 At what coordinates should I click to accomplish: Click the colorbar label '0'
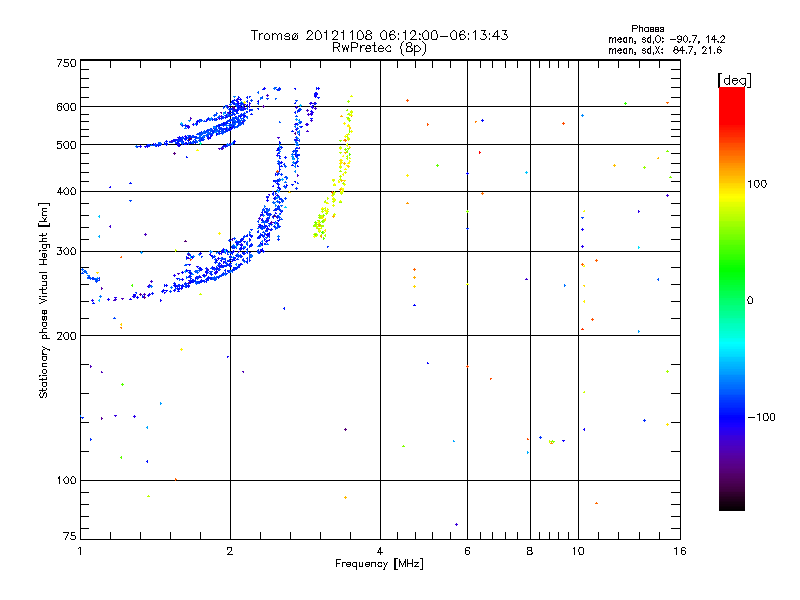click(749, 301)
